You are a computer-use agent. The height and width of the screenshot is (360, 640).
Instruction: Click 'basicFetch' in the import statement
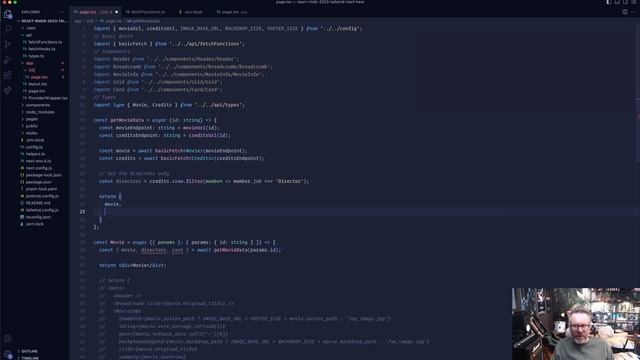133,44
